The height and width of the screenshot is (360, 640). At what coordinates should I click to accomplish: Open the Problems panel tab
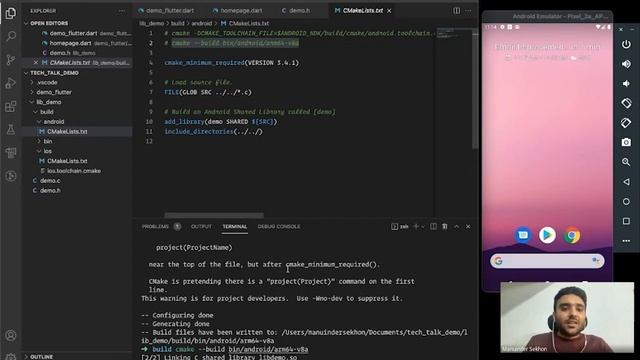point(156,226)
